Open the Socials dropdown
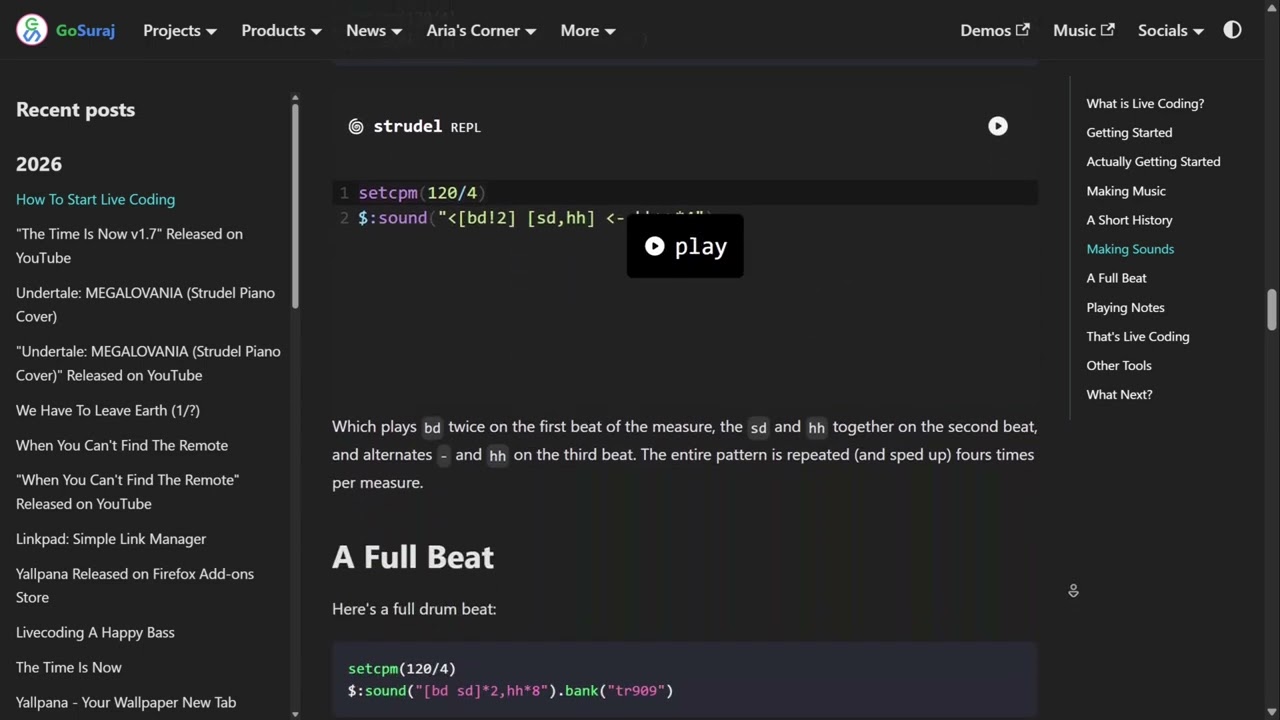1280x720 pixels. pyautogui.click(x=1170, y=30)
